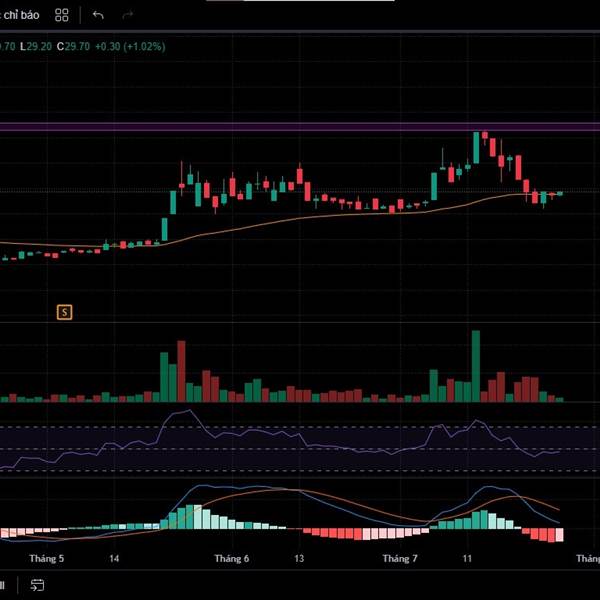Click the tallest green volume bar

(x=476, y=366)
